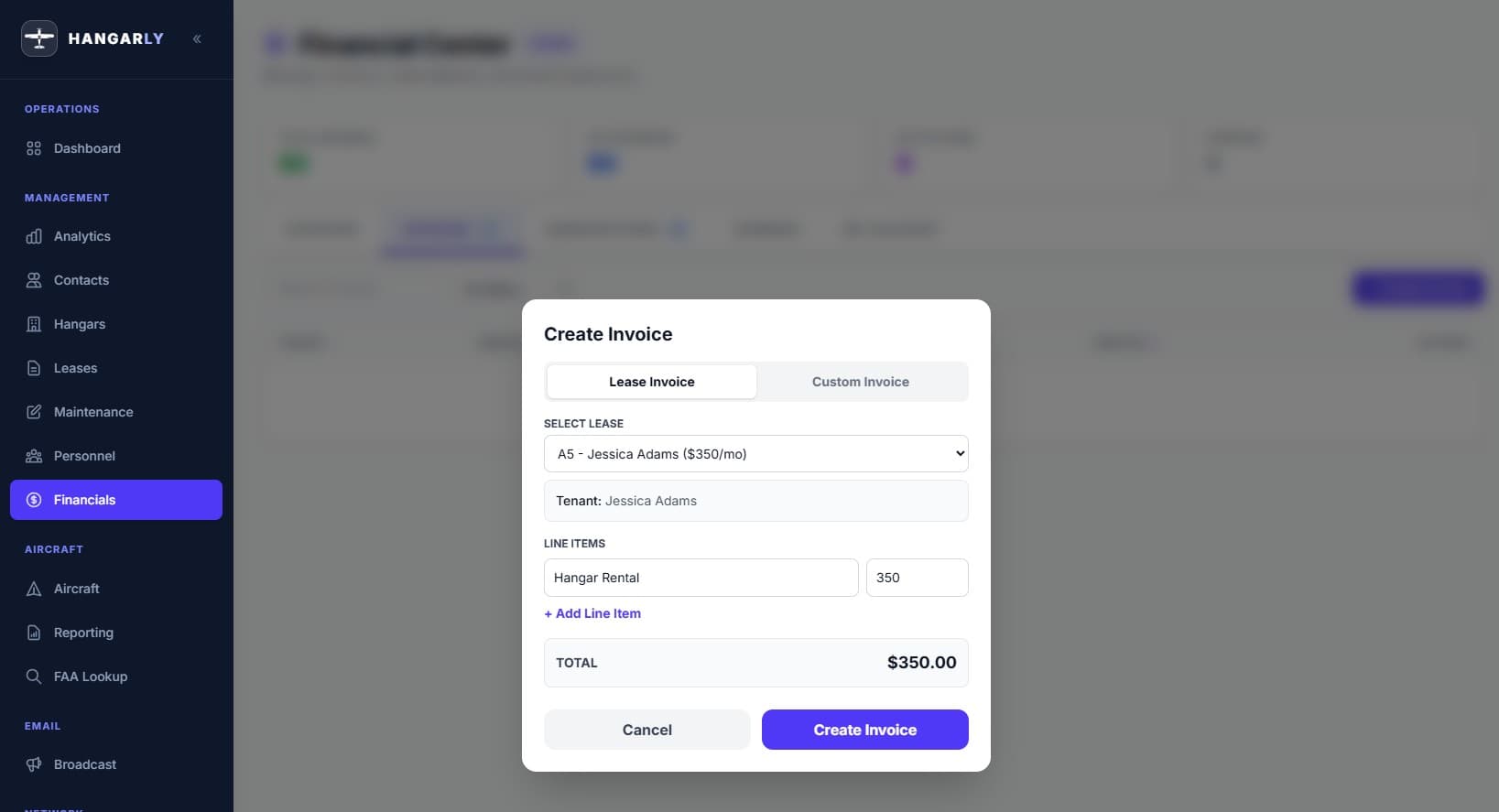Viewport: 1499px width, 812px height.
Task: Select the Analytics icon
Action: coord(33,236)
